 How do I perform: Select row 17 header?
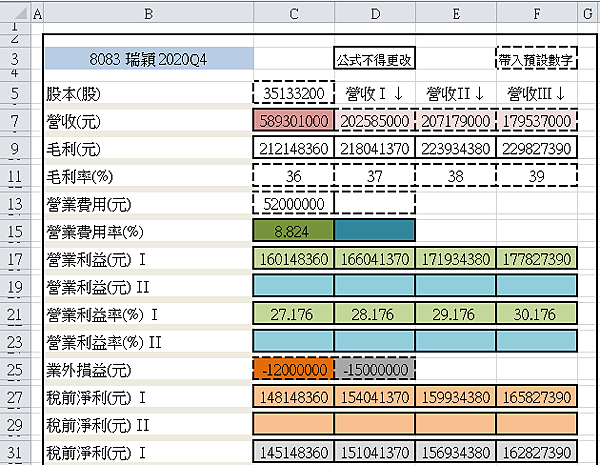[x=15, y=259]
